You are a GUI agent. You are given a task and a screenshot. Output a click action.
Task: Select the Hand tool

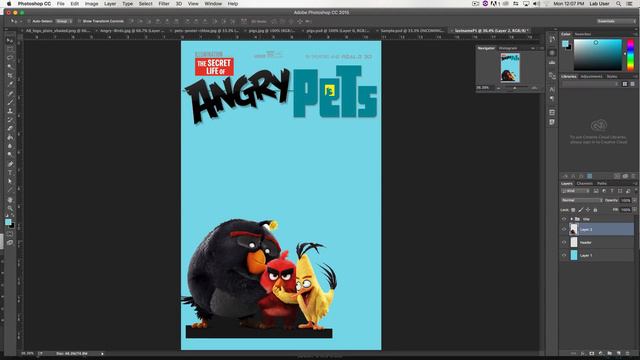tap(10, 200)
